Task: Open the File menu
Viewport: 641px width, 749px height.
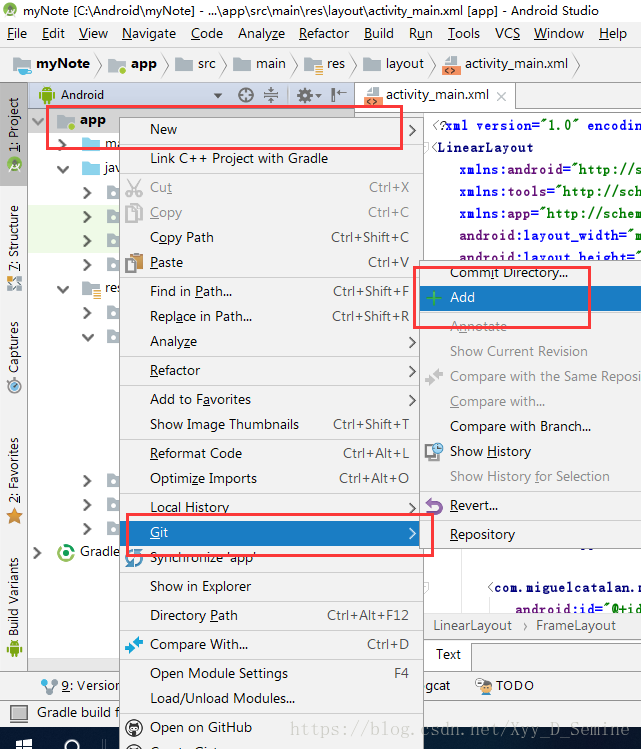Action: pyautogui.click(x=17, y=33)
